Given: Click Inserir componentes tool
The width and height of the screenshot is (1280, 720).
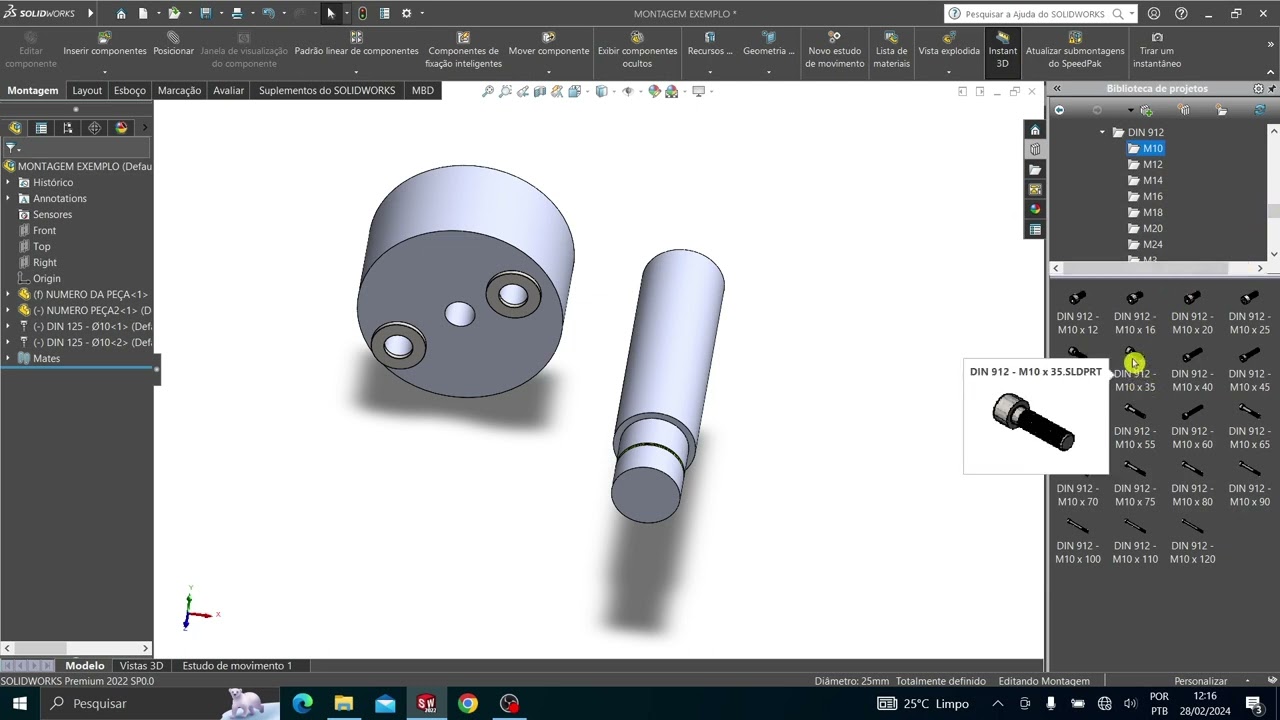Looking at the screenshot, I should [105, 44].
